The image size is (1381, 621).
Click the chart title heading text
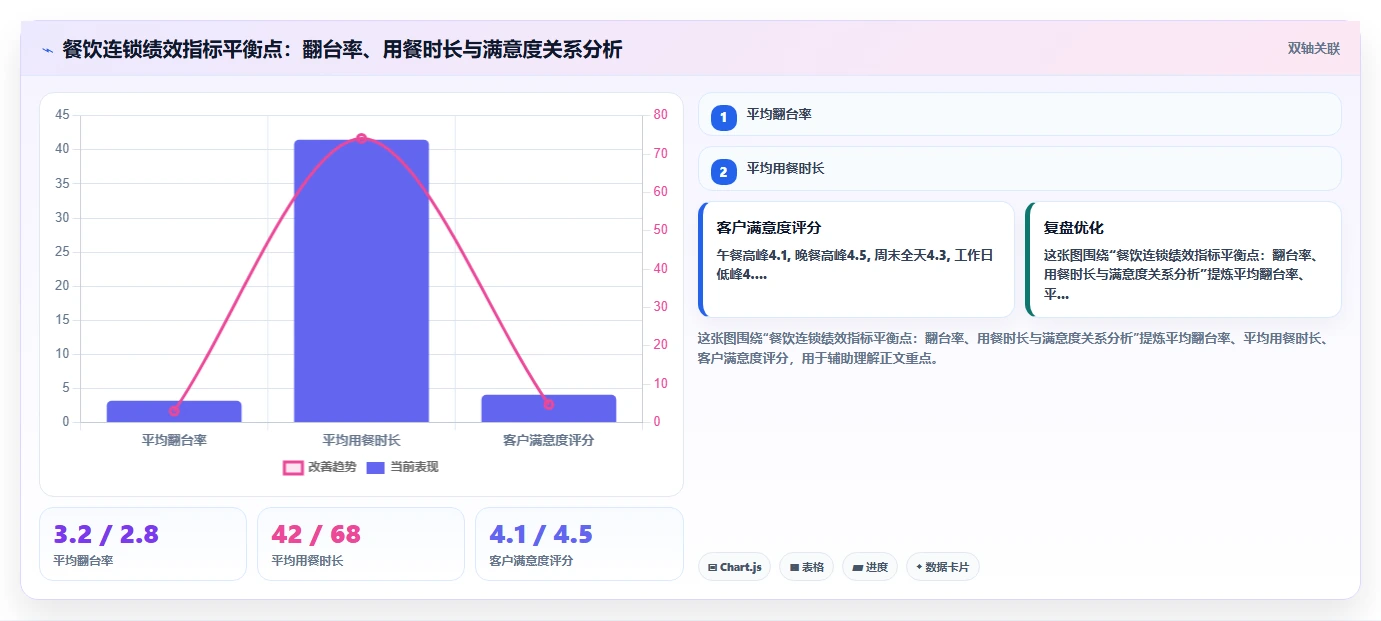pyautogui.click(x=342, y=49)
